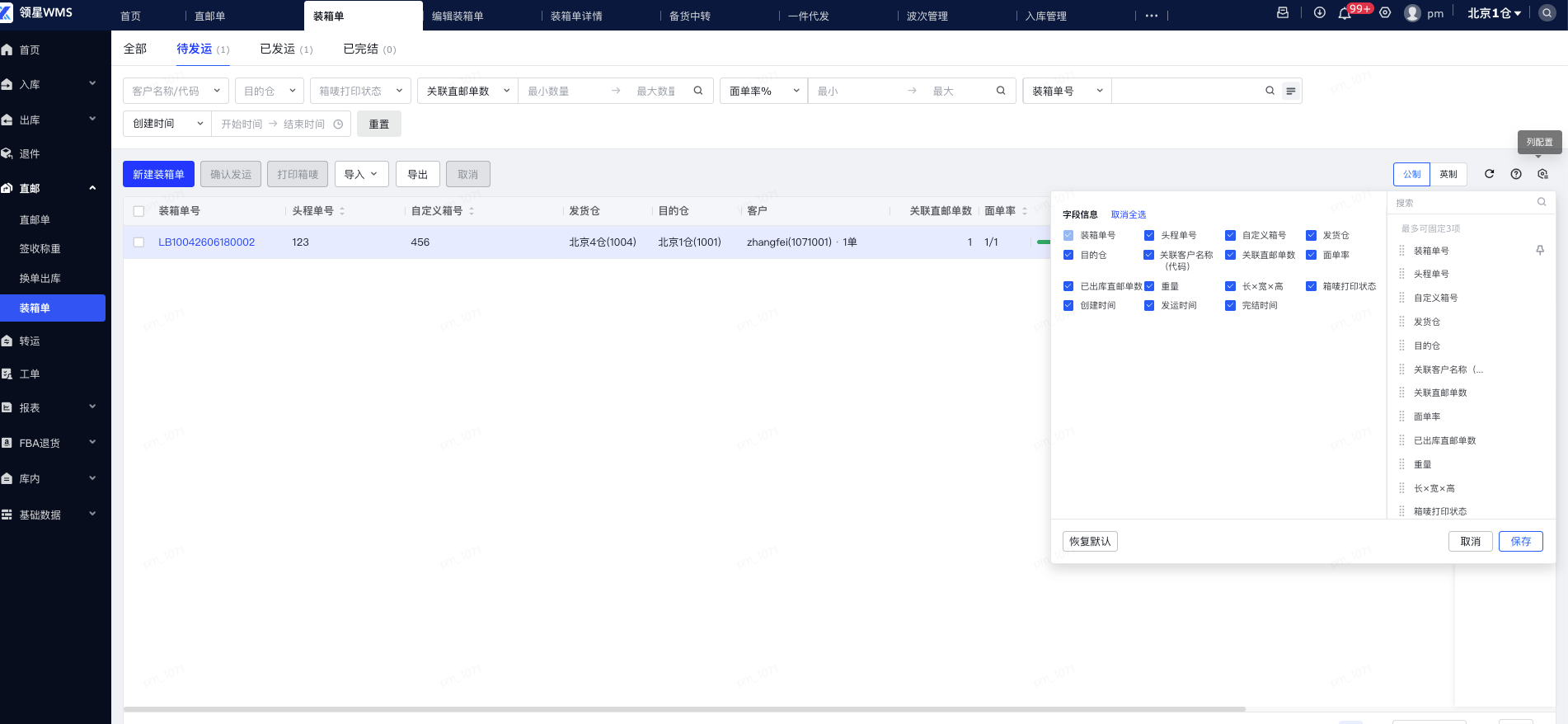Click drag handle of 自定义箱号 row

click(x=1401, y=298)
